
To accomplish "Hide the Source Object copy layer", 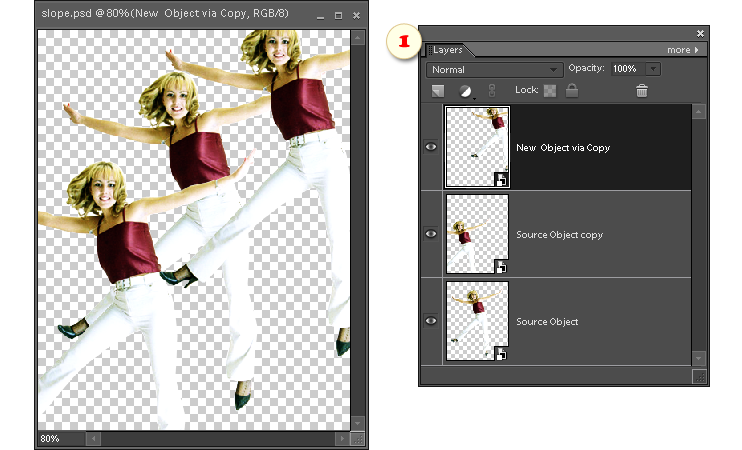I will 431,234.
